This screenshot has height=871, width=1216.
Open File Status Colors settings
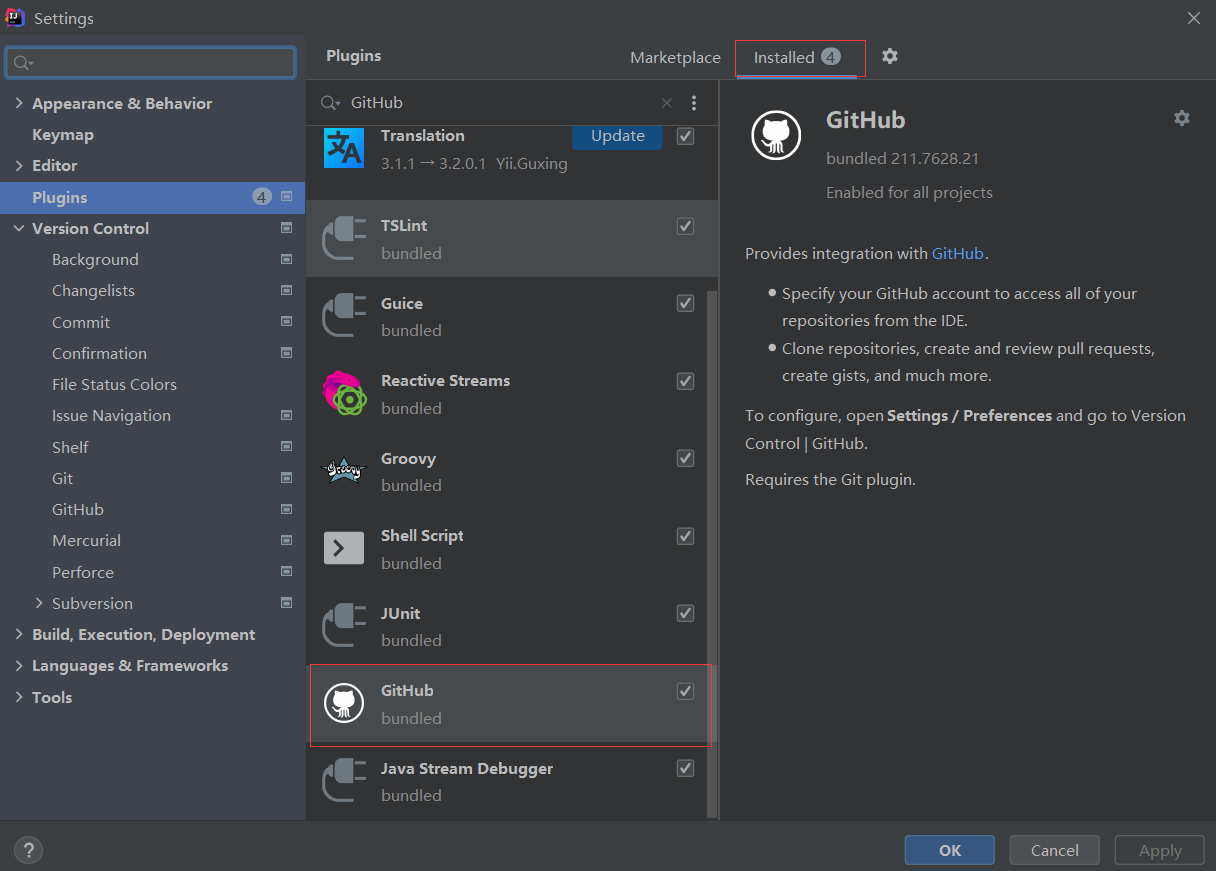pyautogui.click(x=114, y=384)
